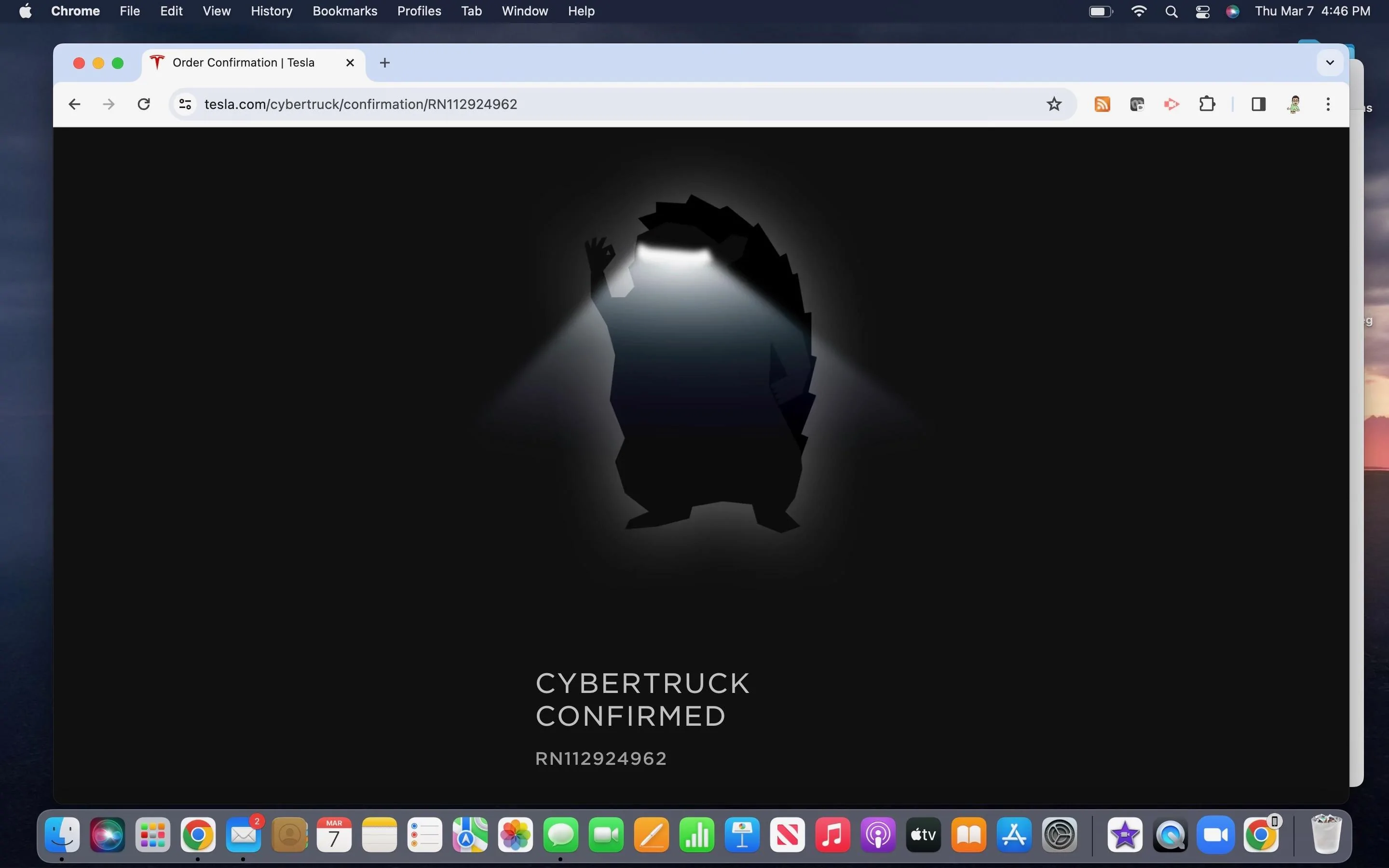Open Pages from the dock
Viewport: 1389px width, 868px height.
tap(652, 834)
